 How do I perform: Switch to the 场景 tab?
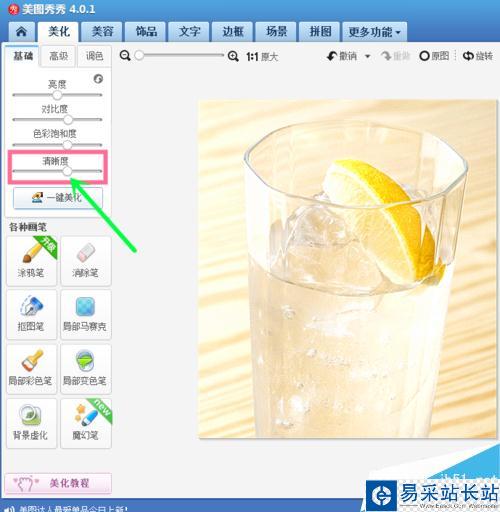[x=276, y=32]
